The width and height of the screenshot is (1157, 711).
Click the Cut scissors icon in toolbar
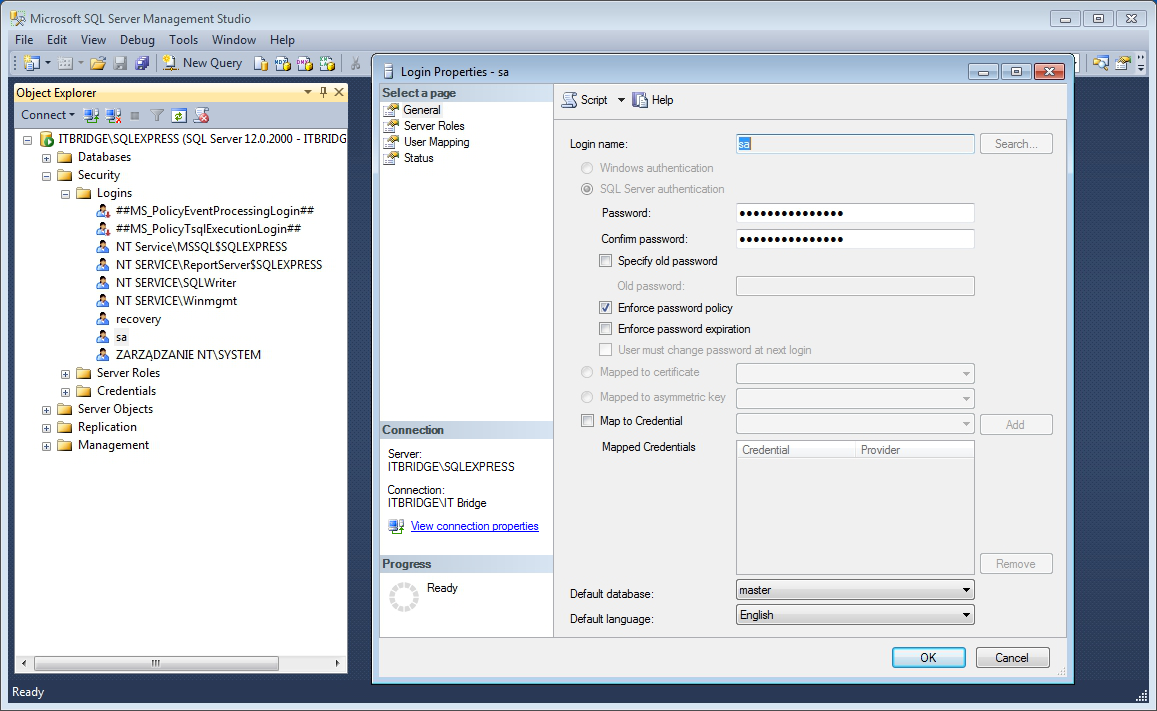[x=356, y=63]
